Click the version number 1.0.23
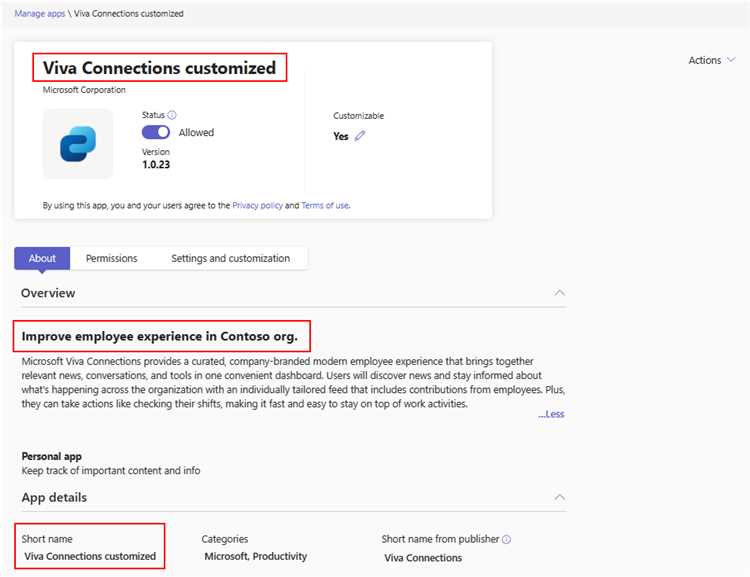Image resolution: width=750 pixels, height=577 pixels. click(x=156, y=165)
